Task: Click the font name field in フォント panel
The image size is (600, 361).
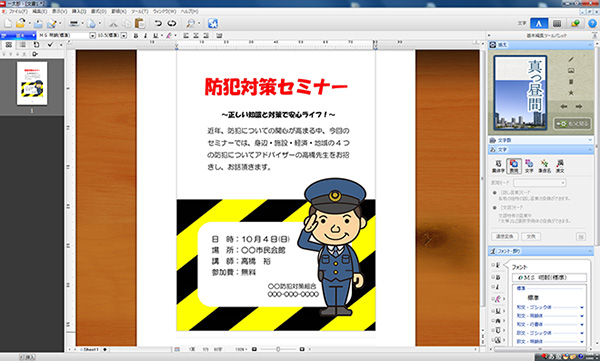Action: 549,278
